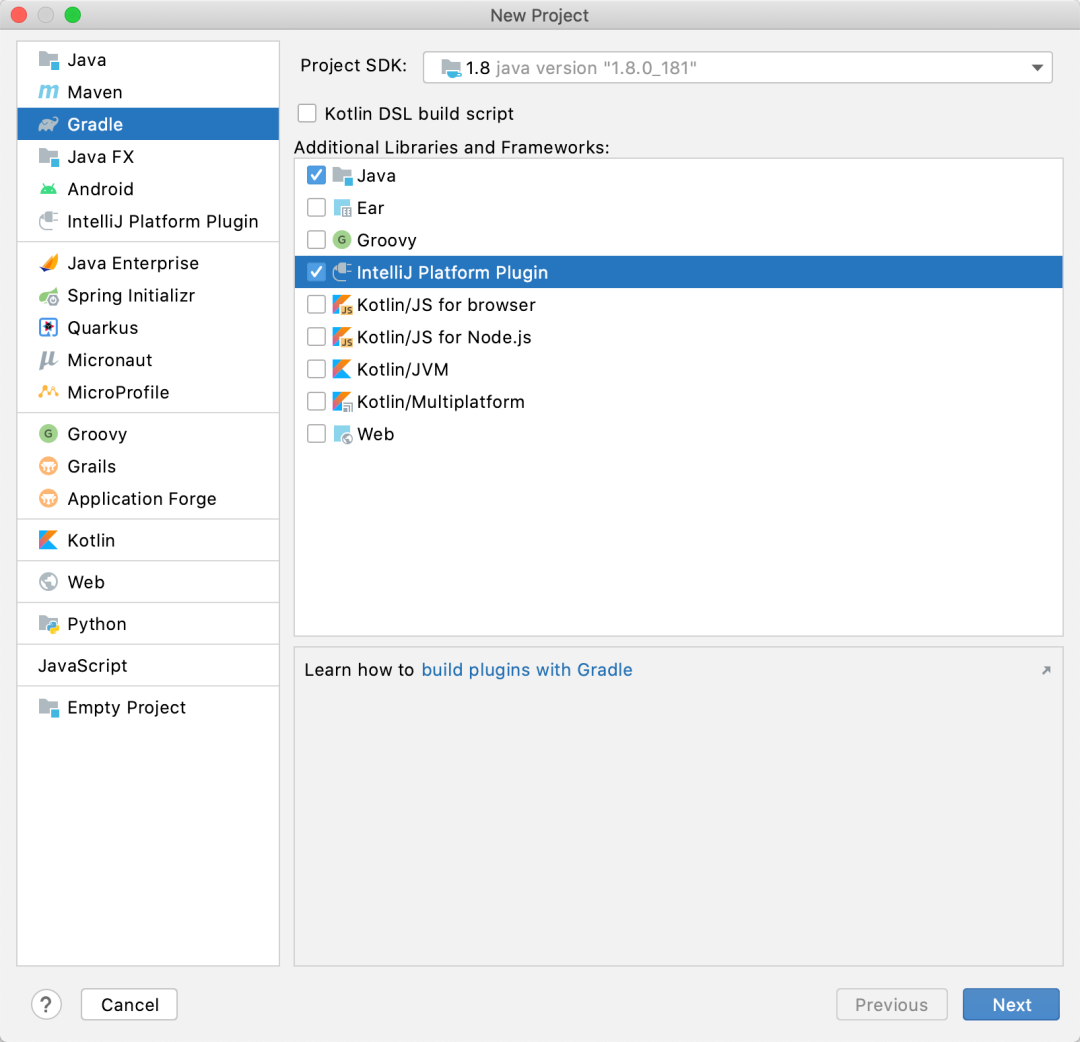Select the 'Kotlin/JS for Node.js' text

click(x=444, y=337)
